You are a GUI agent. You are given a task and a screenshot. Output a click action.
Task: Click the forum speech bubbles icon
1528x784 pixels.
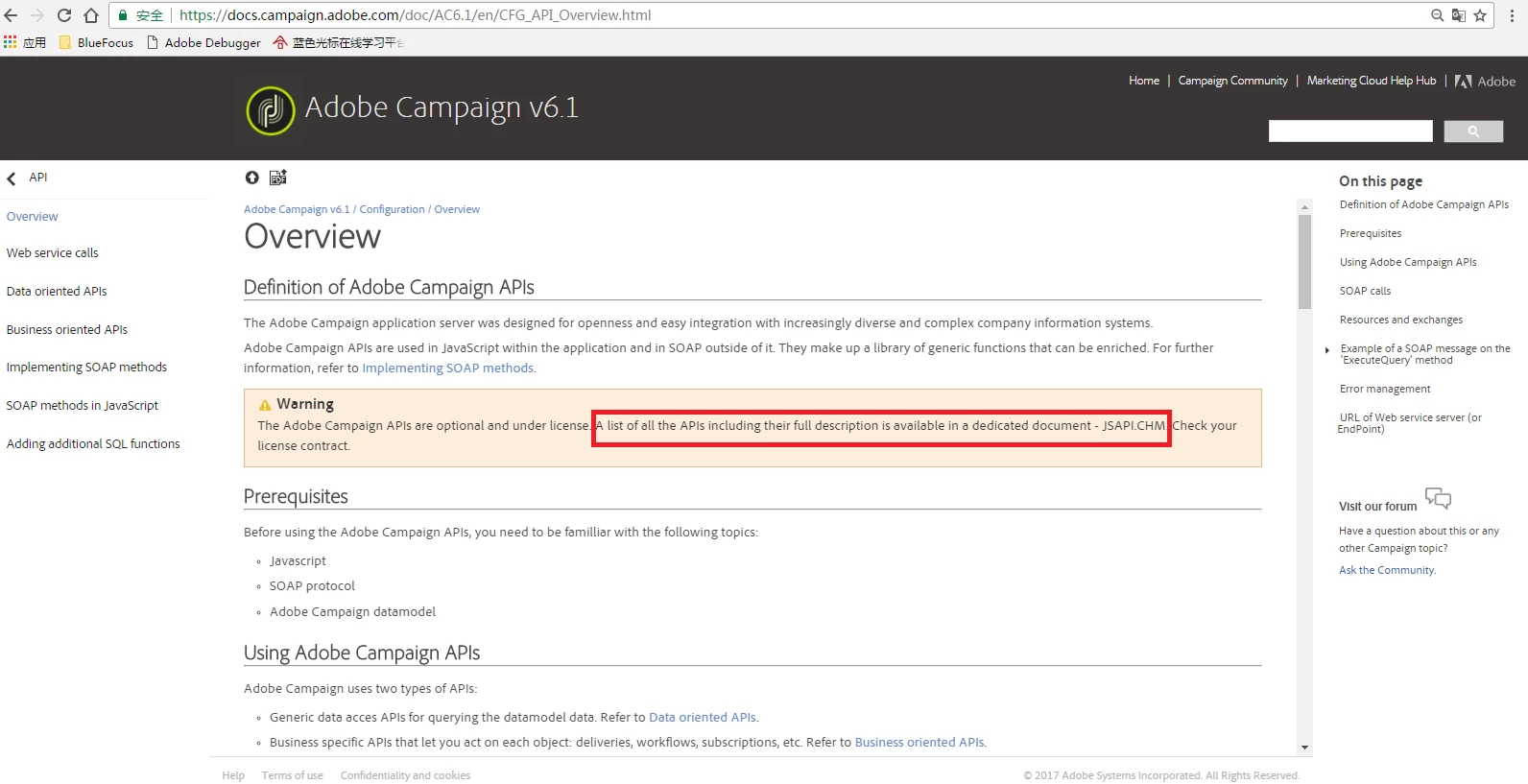pyautogui.click(x=1438, y=498)
